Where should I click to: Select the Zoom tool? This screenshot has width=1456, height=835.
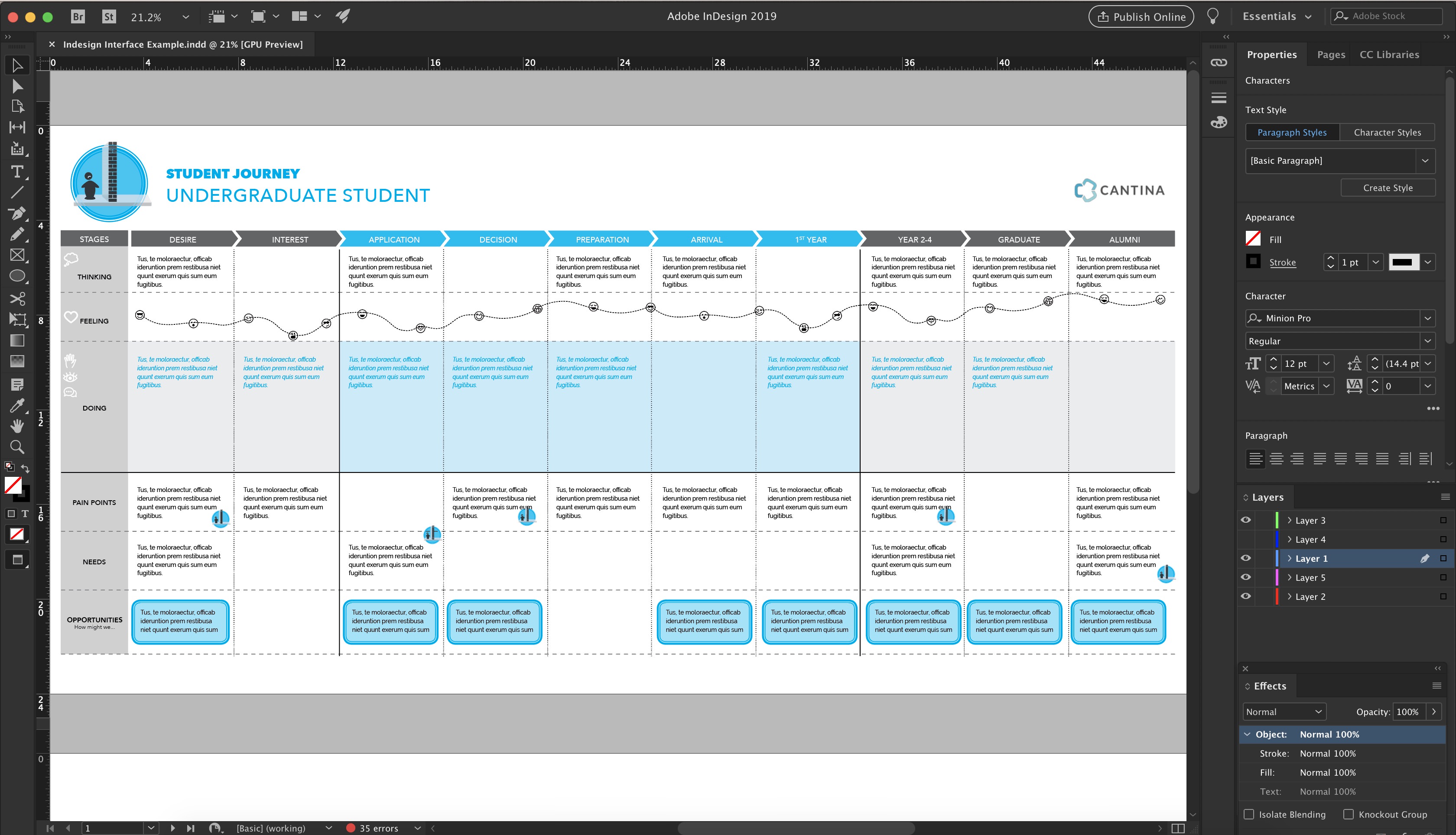17,447
